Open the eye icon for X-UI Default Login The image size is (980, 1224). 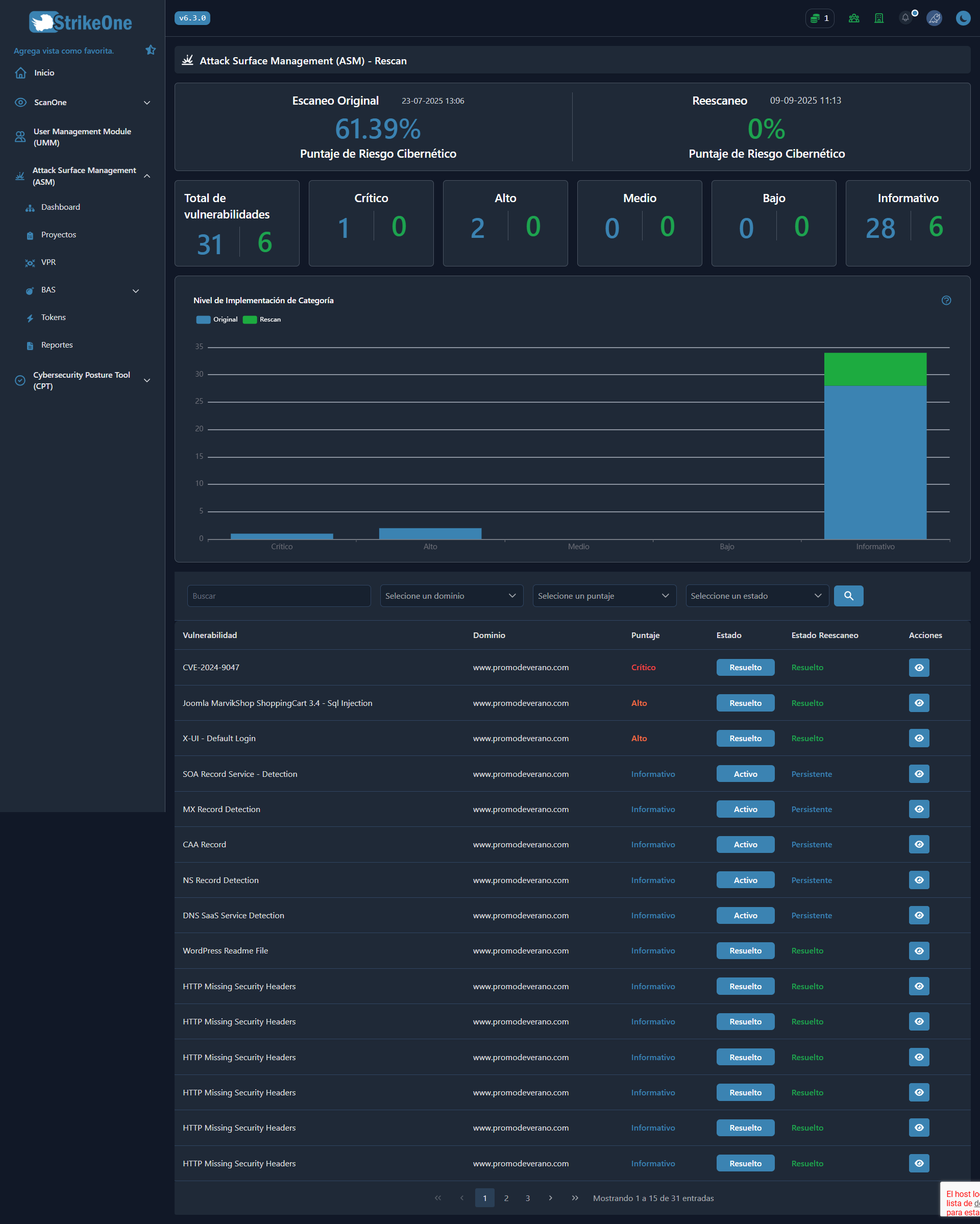coord(919,738)
